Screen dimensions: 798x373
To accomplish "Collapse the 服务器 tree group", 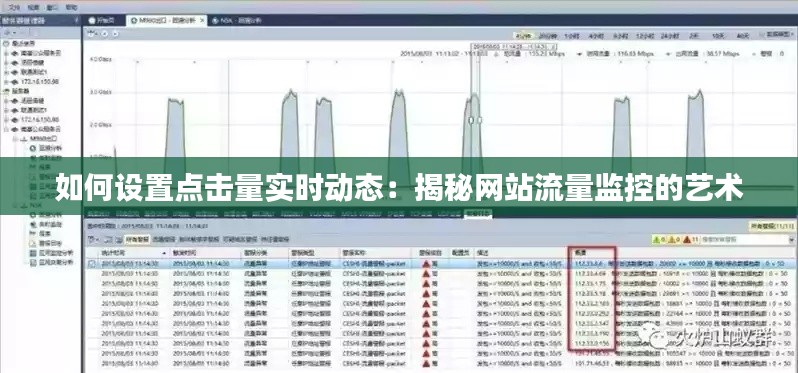I will tap(6, 91).
